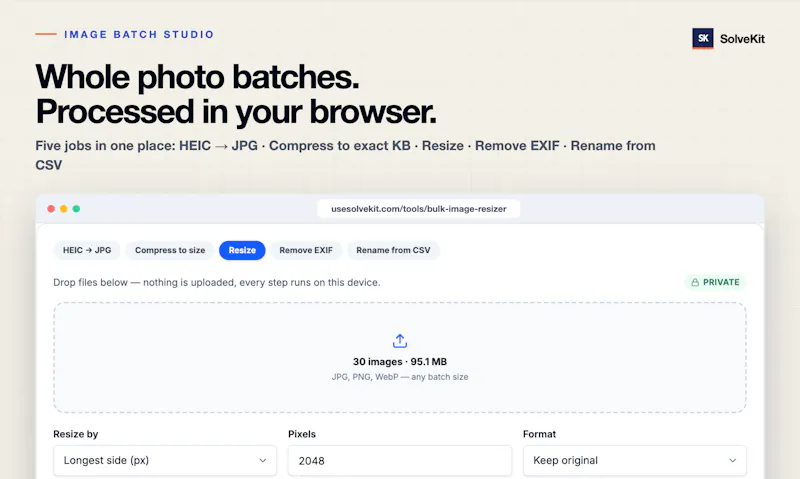Click the SK SolveKit logo icon
Image resolution: width=800 pixels, height=479 pixels.
[x=703, y=38]
